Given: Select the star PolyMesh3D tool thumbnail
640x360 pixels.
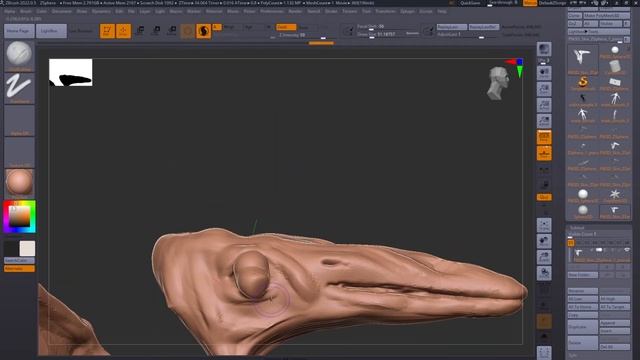Looking at the screenshot, I should tap(615, 194).
